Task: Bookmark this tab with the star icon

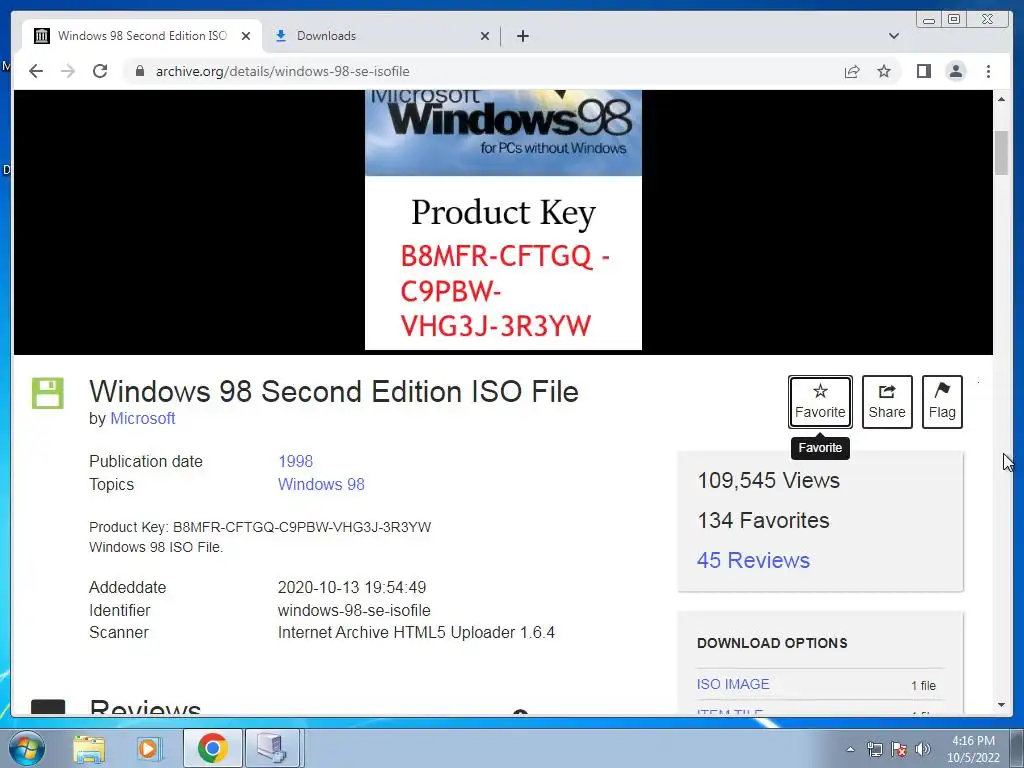Action: pyautogui.click(x=884, y=71)
